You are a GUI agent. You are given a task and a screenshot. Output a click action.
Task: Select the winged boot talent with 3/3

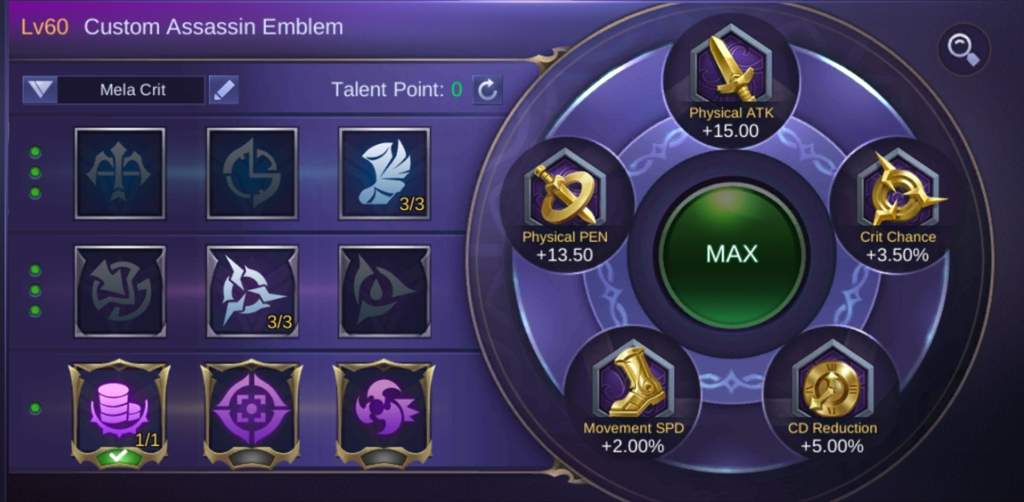coord(384,173)
